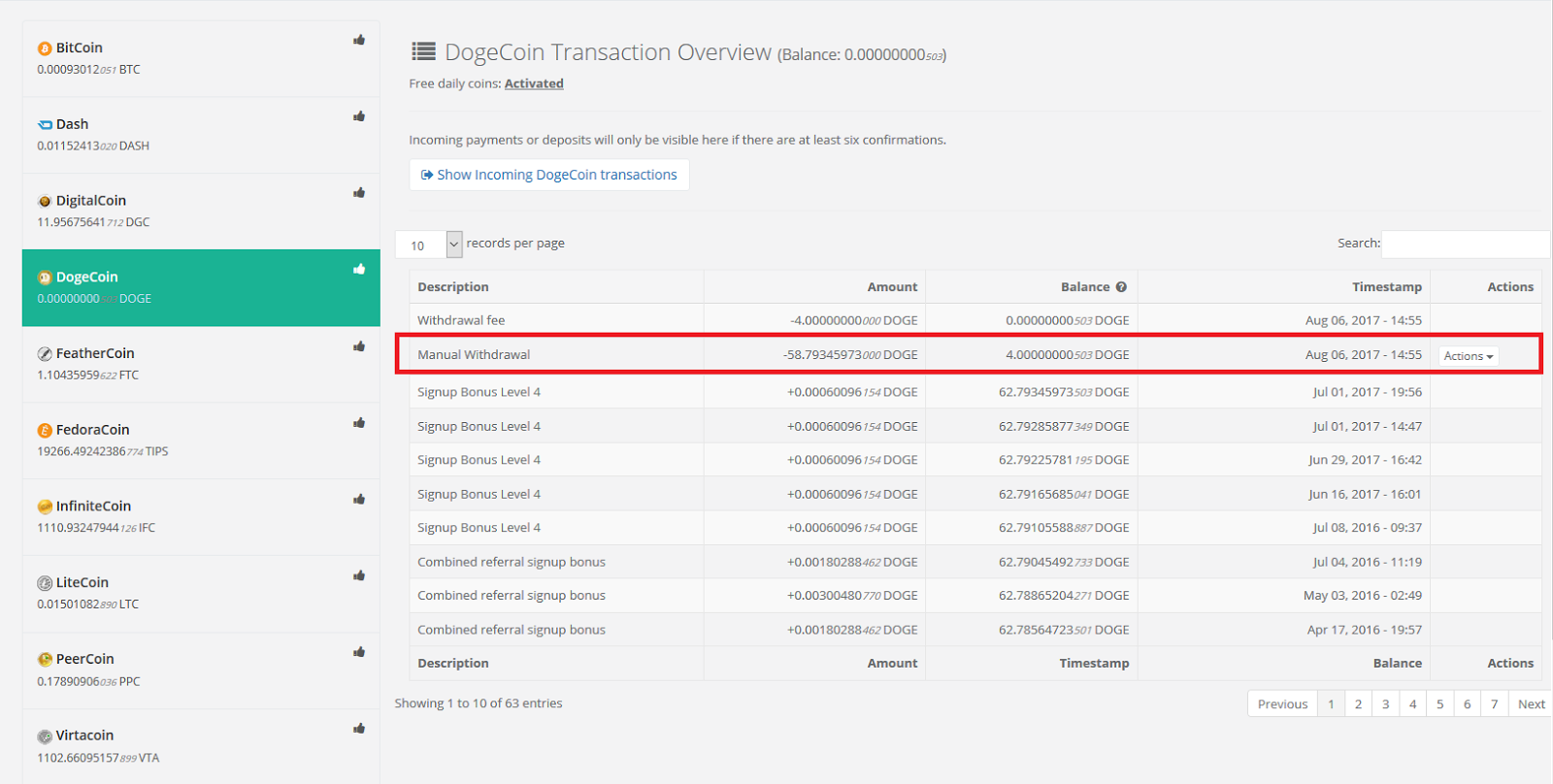Screen dimensions: 1553x784
Task: Go to the Next page
Action: (x=1532, y=704)
